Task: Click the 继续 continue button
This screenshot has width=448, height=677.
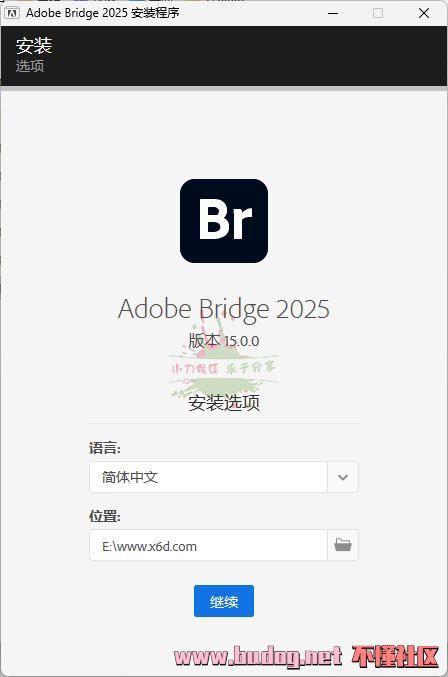Action: point(224,601)
